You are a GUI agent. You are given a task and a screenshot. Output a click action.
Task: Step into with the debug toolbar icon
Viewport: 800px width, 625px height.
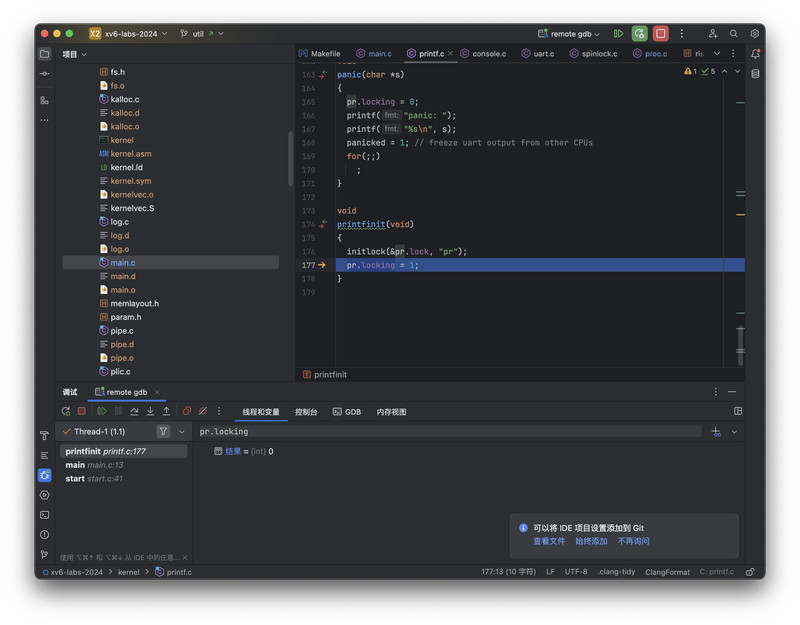pos(150,411)
